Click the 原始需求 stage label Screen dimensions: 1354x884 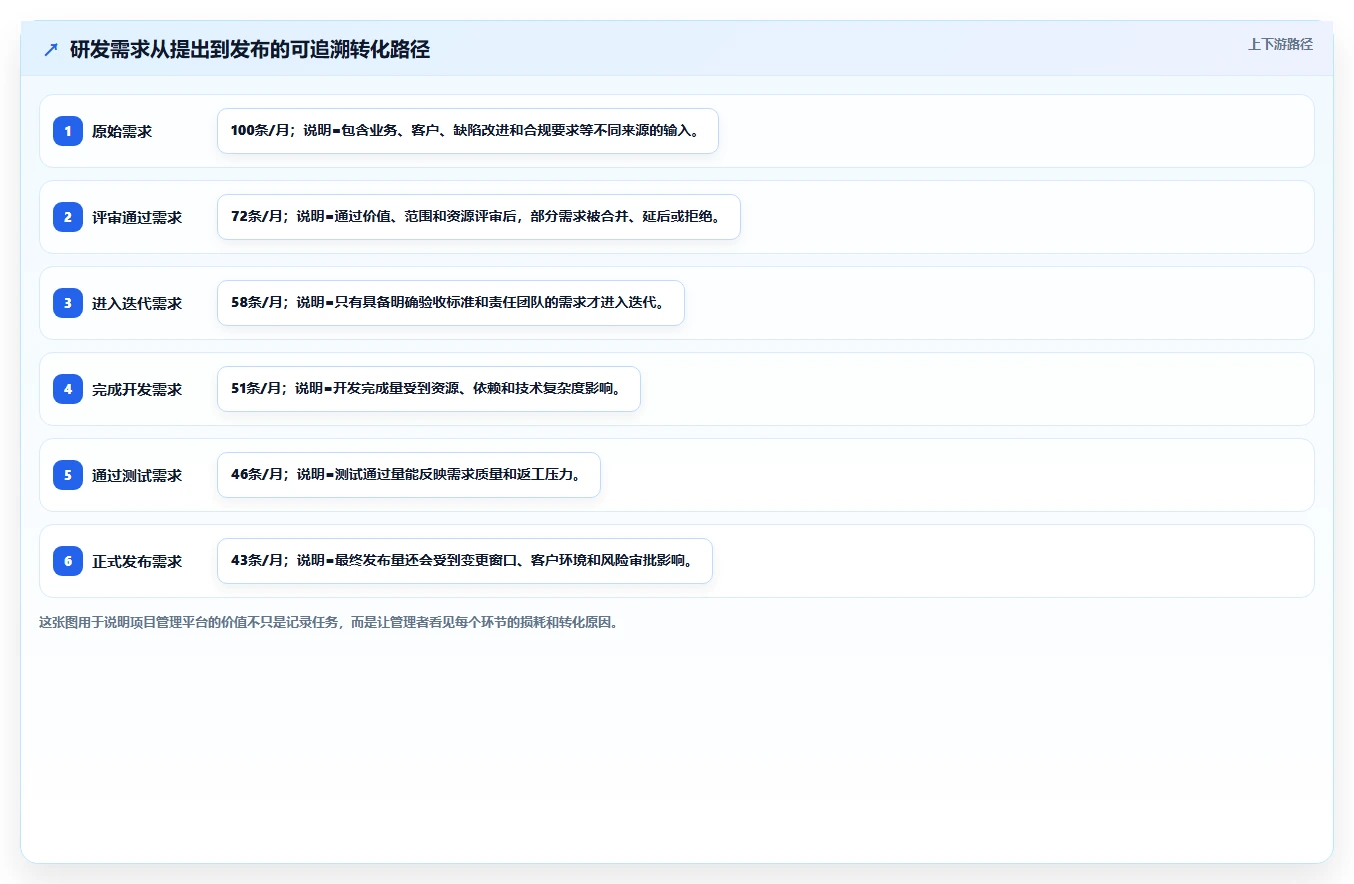tap(122, 131)
